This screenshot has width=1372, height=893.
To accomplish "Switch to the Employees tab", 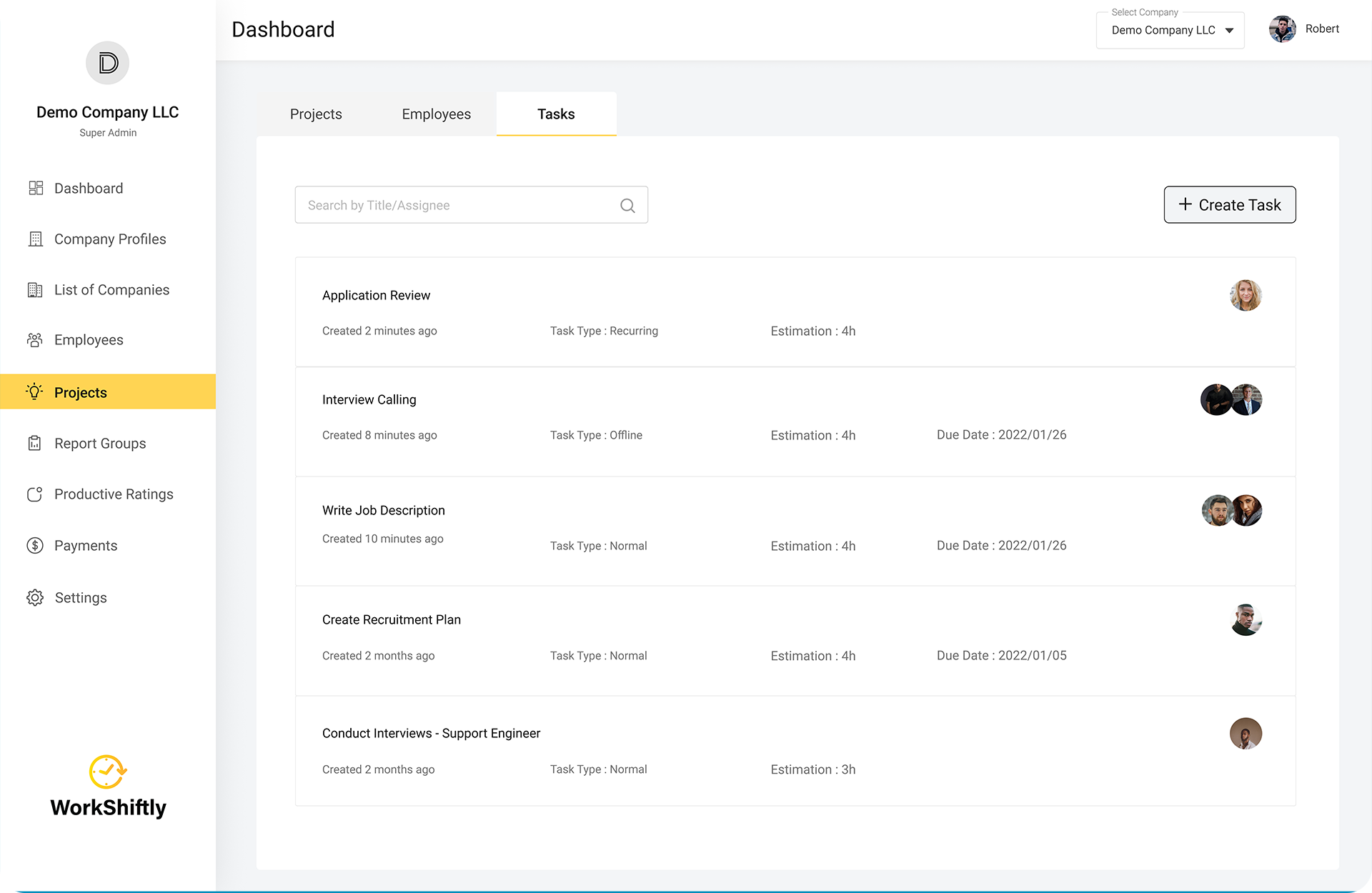I will coord(436,114).
